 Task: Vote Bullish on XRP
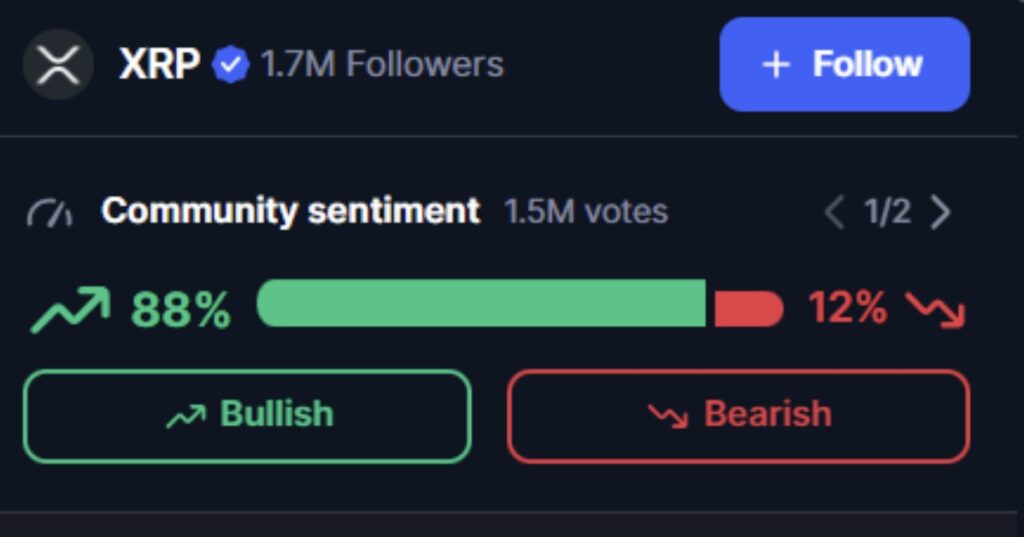tap(247, 415)
